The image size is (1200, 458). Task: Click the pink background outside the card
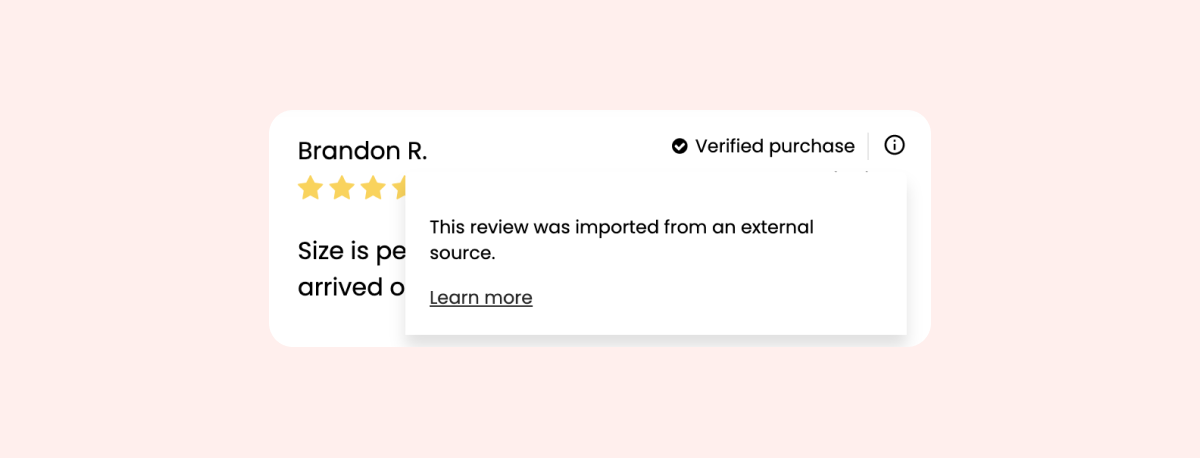coord(120,230)
